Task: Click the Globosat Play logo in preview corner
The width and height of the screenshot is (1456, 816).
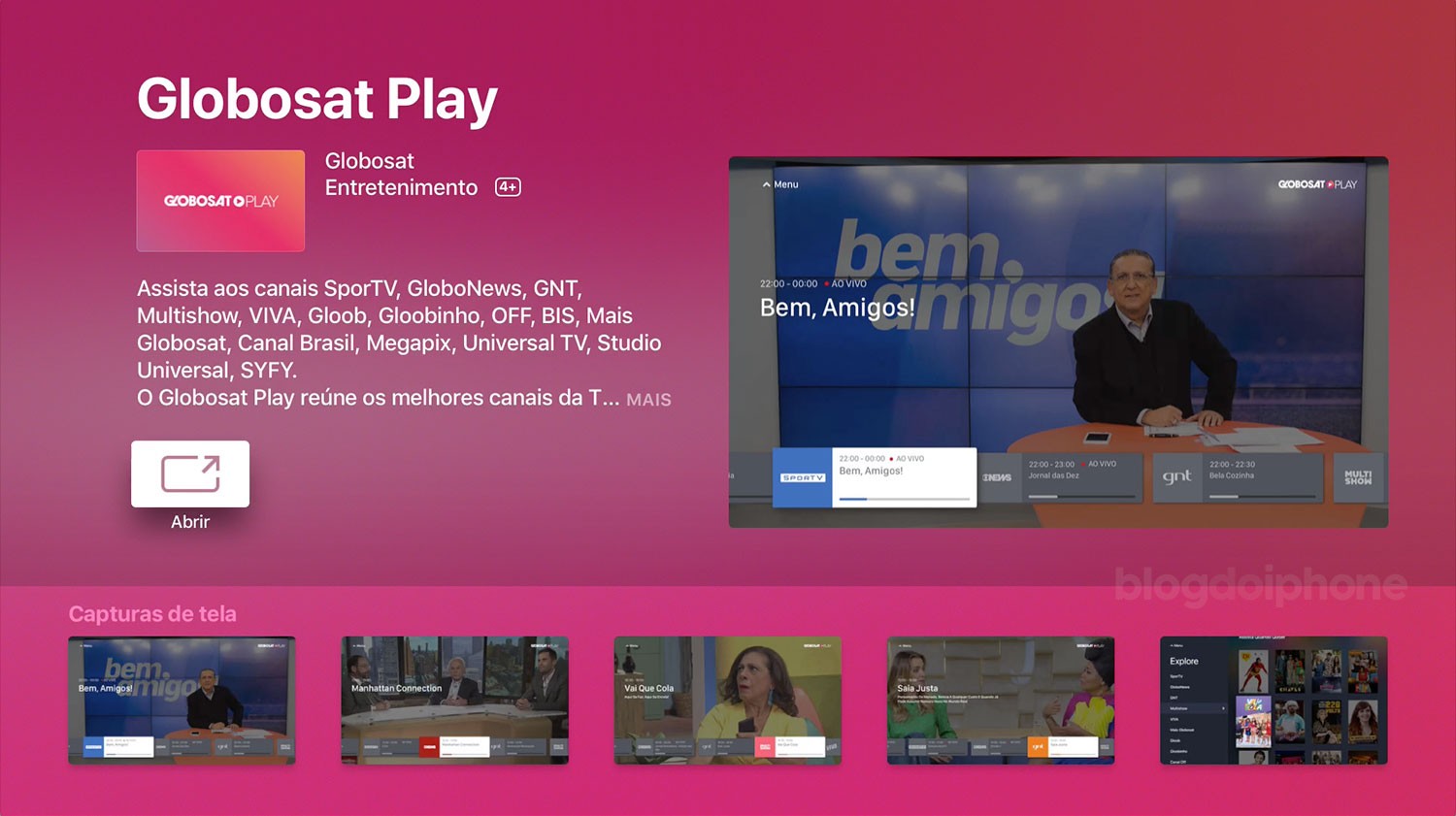Action: click(1316, 184)
